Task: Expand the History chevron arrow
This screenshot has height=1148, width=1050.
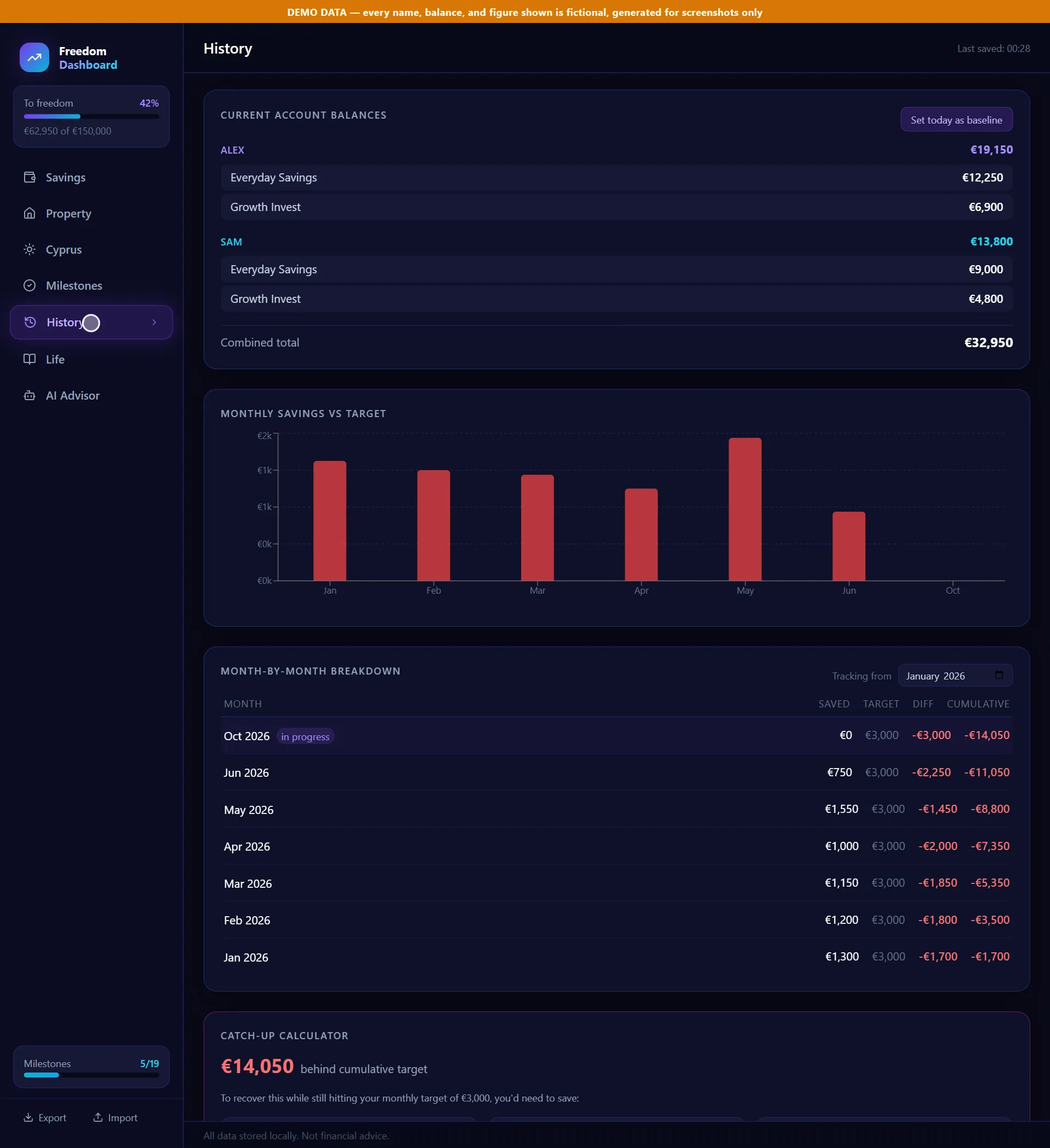Action: click(154, 323)
